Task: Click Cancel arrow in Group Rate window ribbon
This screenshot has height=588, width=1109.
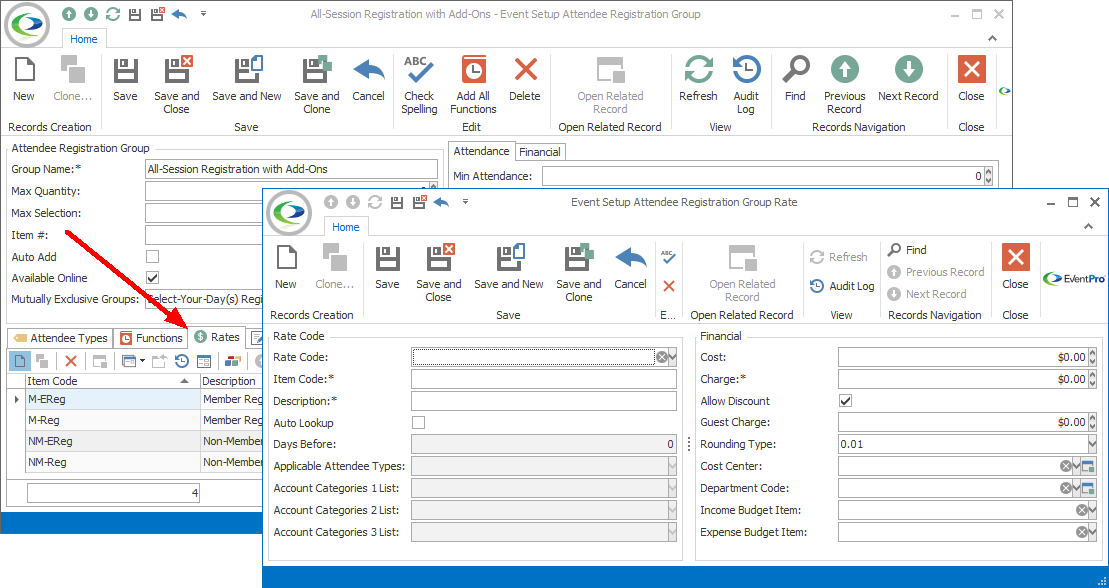Action: click(x=630, y=268)
